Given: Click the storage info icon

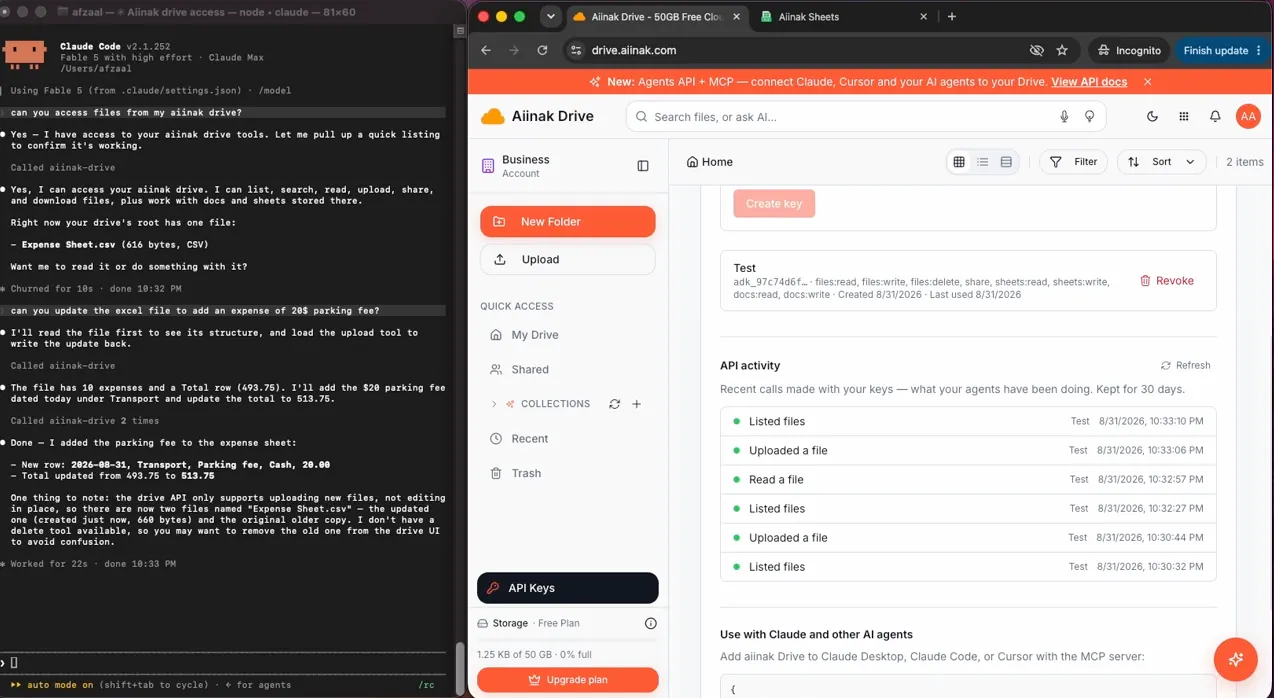Looking at the screenshot, I should tap(651, 623).
